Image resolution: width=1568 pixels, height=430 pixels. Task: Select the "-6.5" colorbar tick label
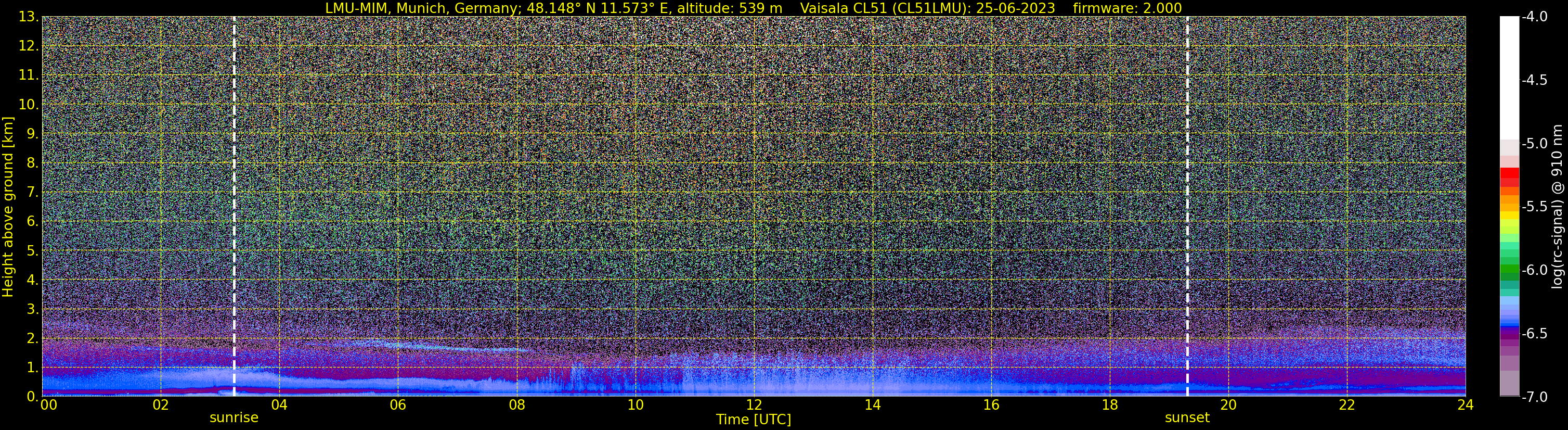1534,333
